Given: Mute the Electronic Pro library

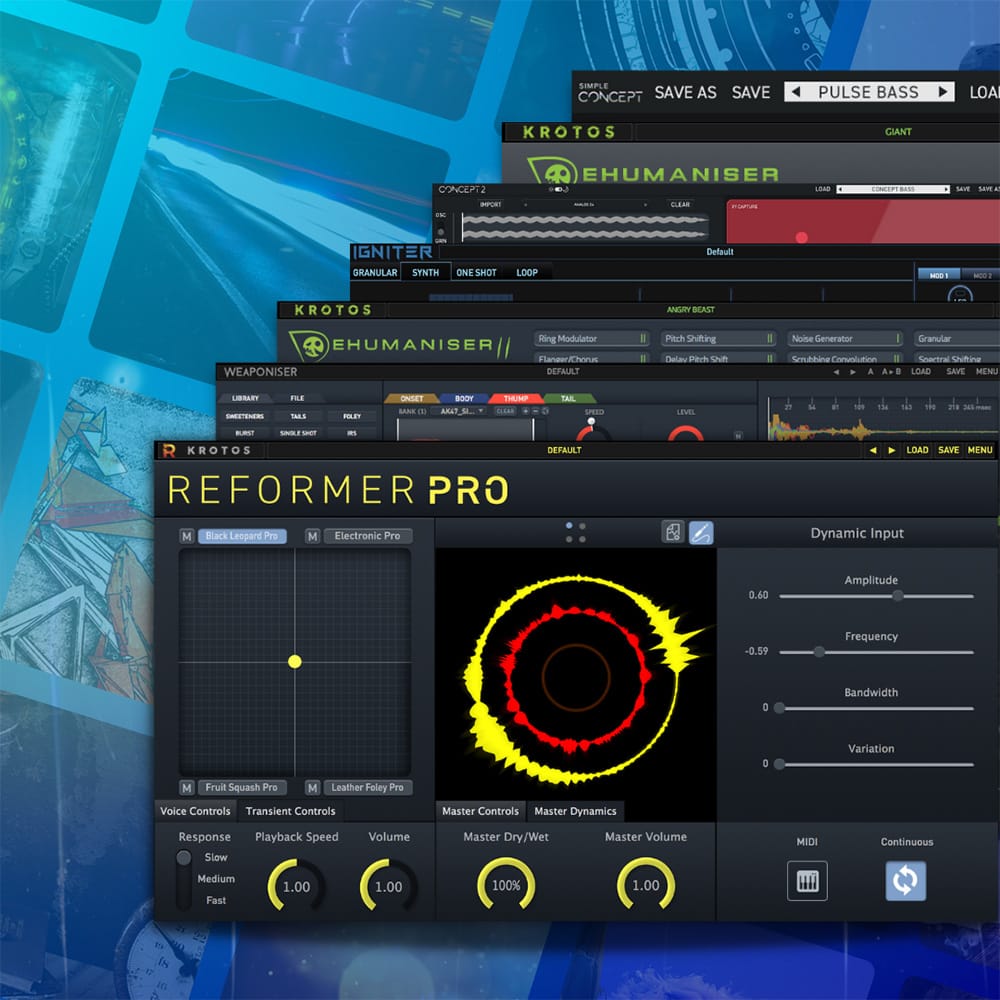Looking at the screenshot, I should 312,536.
